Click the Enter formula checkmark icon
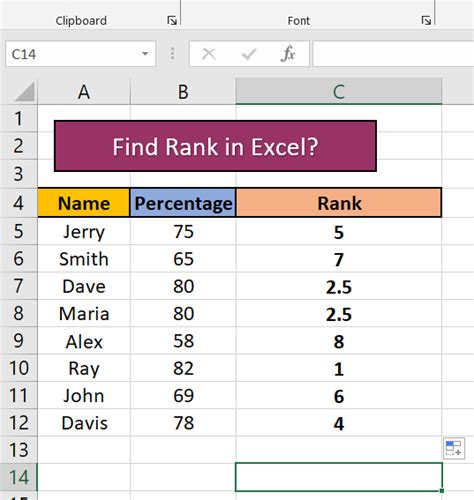Screen dimensions: 474x500 point(249,54)
